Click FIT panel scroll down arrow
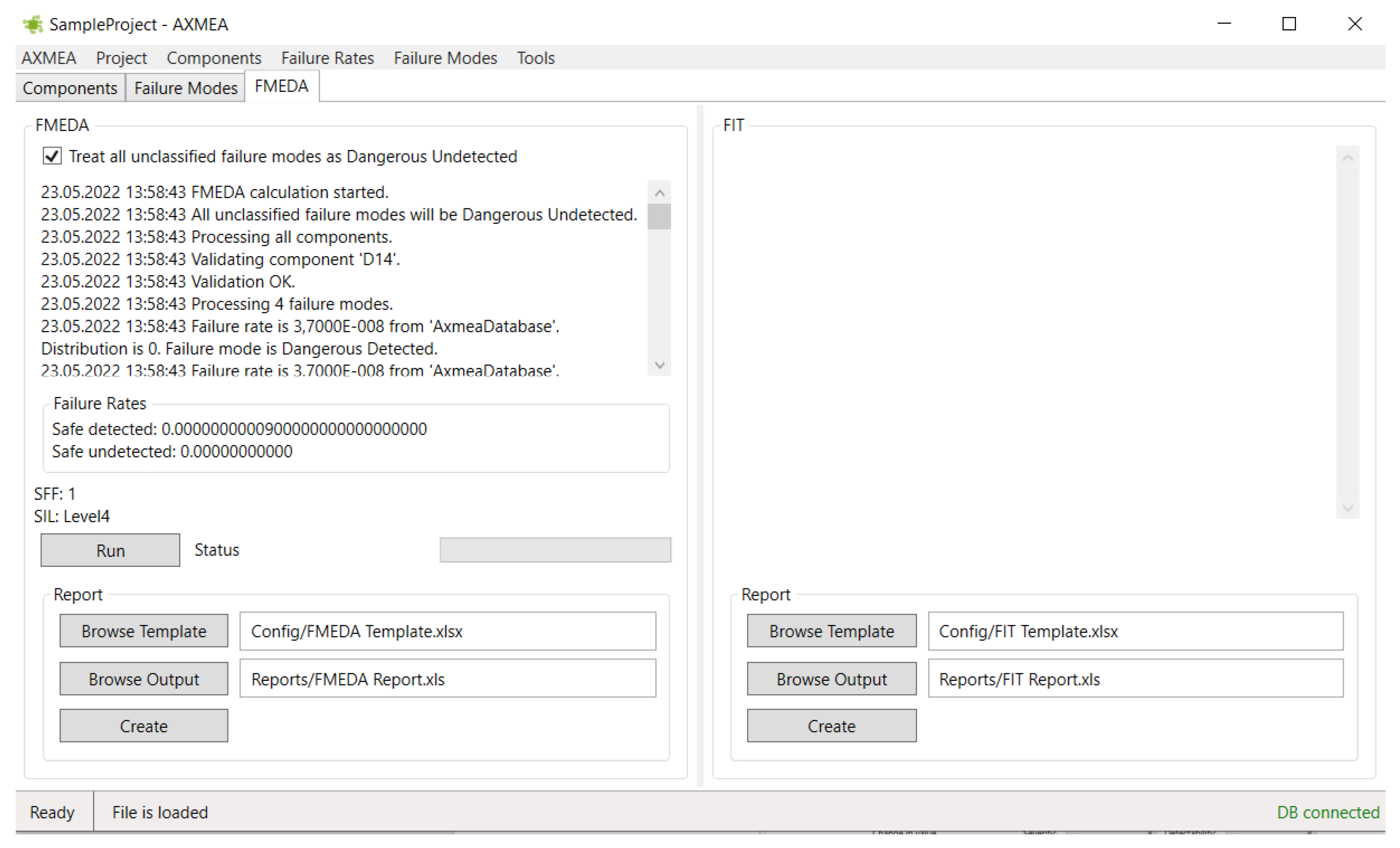Image resolution: width=1400 pixels, height=848 pixels. (x=1347, y=508)
